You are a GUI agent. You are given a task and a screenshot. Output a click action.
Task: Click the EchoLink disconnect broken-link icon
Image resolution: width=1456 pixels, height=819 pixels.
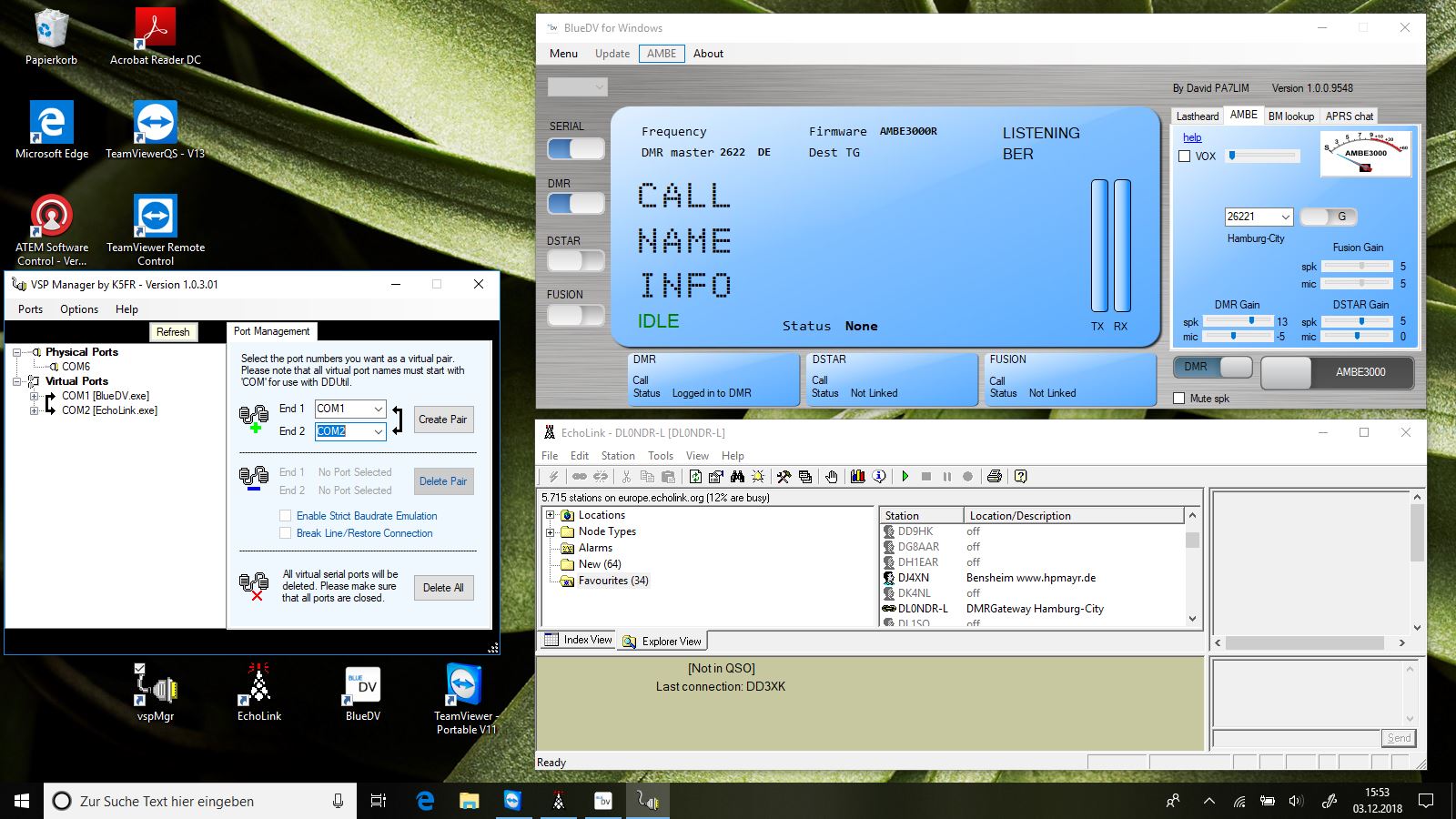pyautogui.click(x=600, y=476)
